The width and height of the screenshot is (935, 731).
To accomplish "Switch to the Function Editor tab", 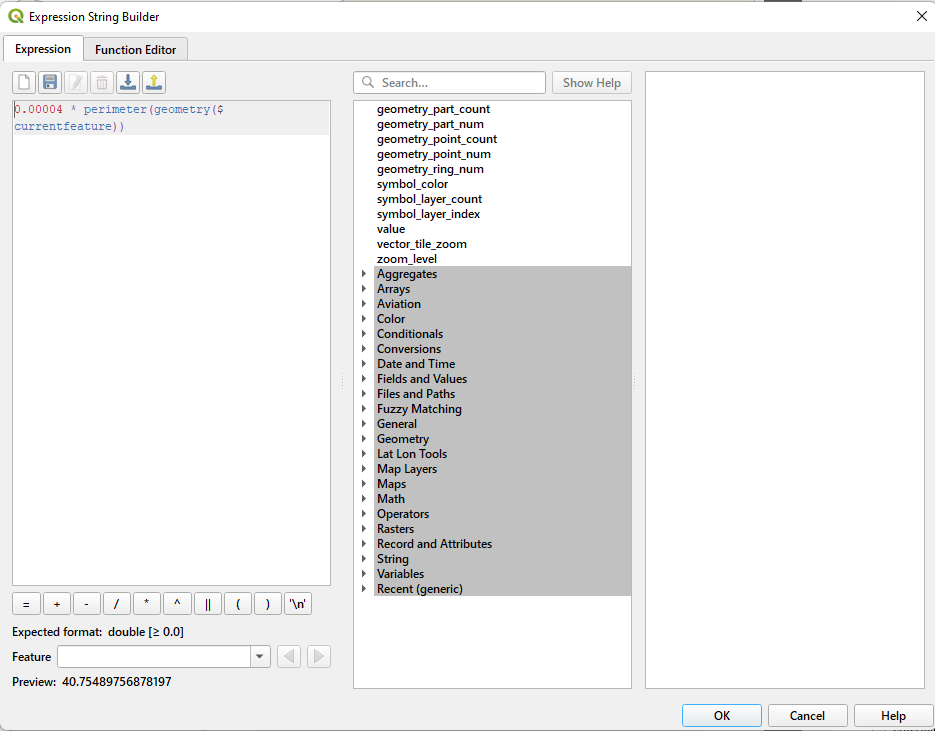I will click(135, 48).
